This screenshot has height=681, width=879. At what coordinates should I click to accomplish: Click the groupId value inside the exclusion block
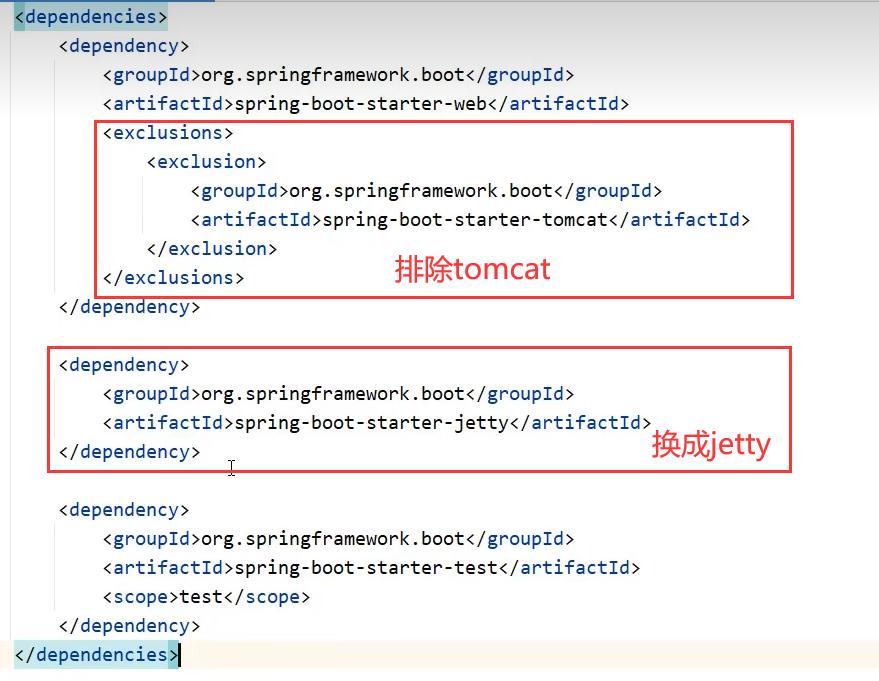(x=420, y=191)
